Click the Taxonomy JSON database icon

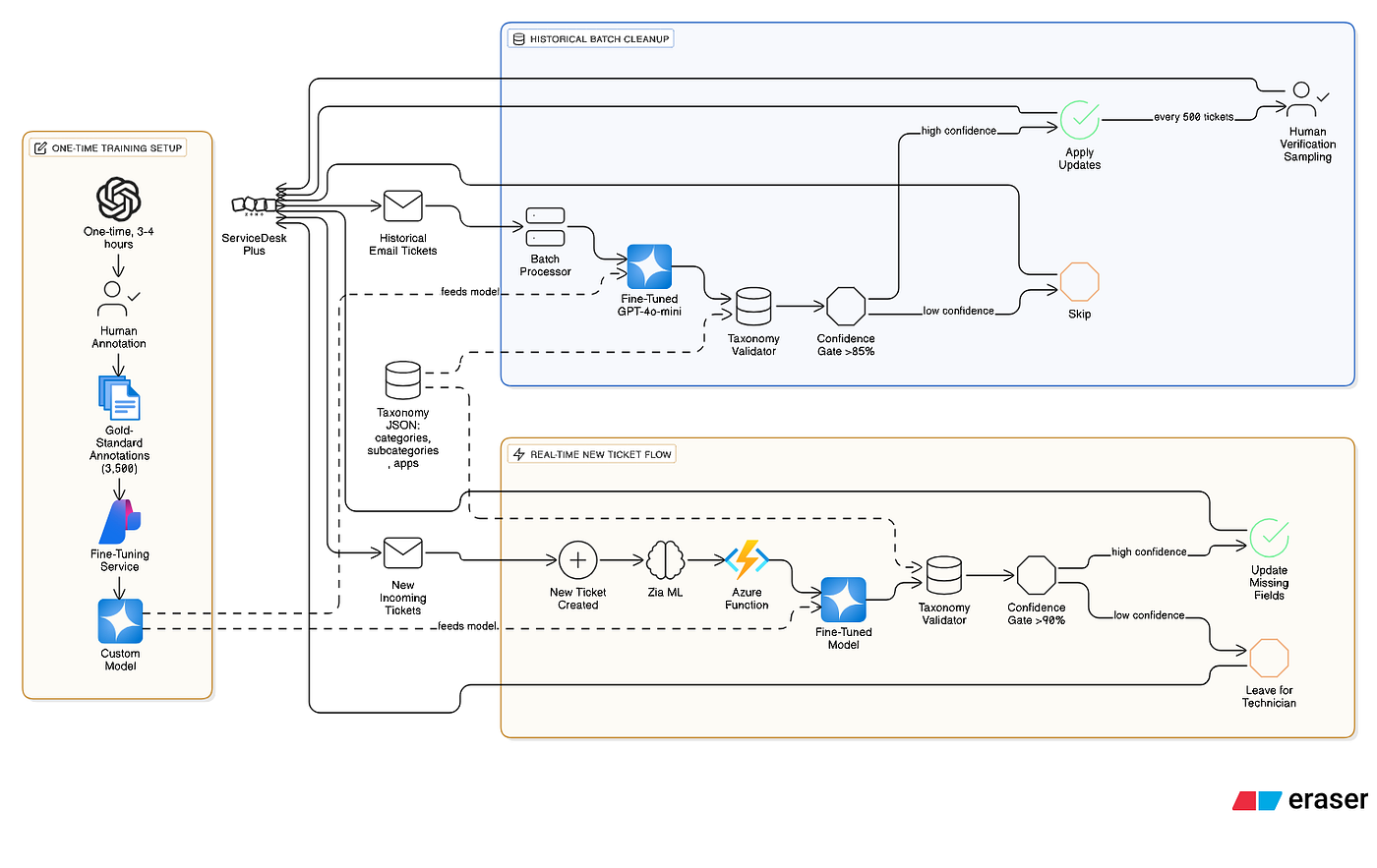coord(403,380)
